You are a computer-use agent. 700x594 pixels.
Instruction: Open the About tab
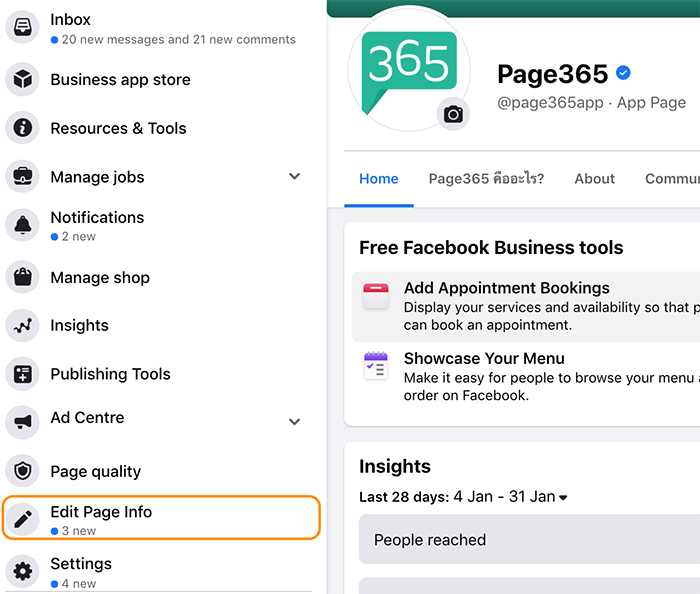595,179
